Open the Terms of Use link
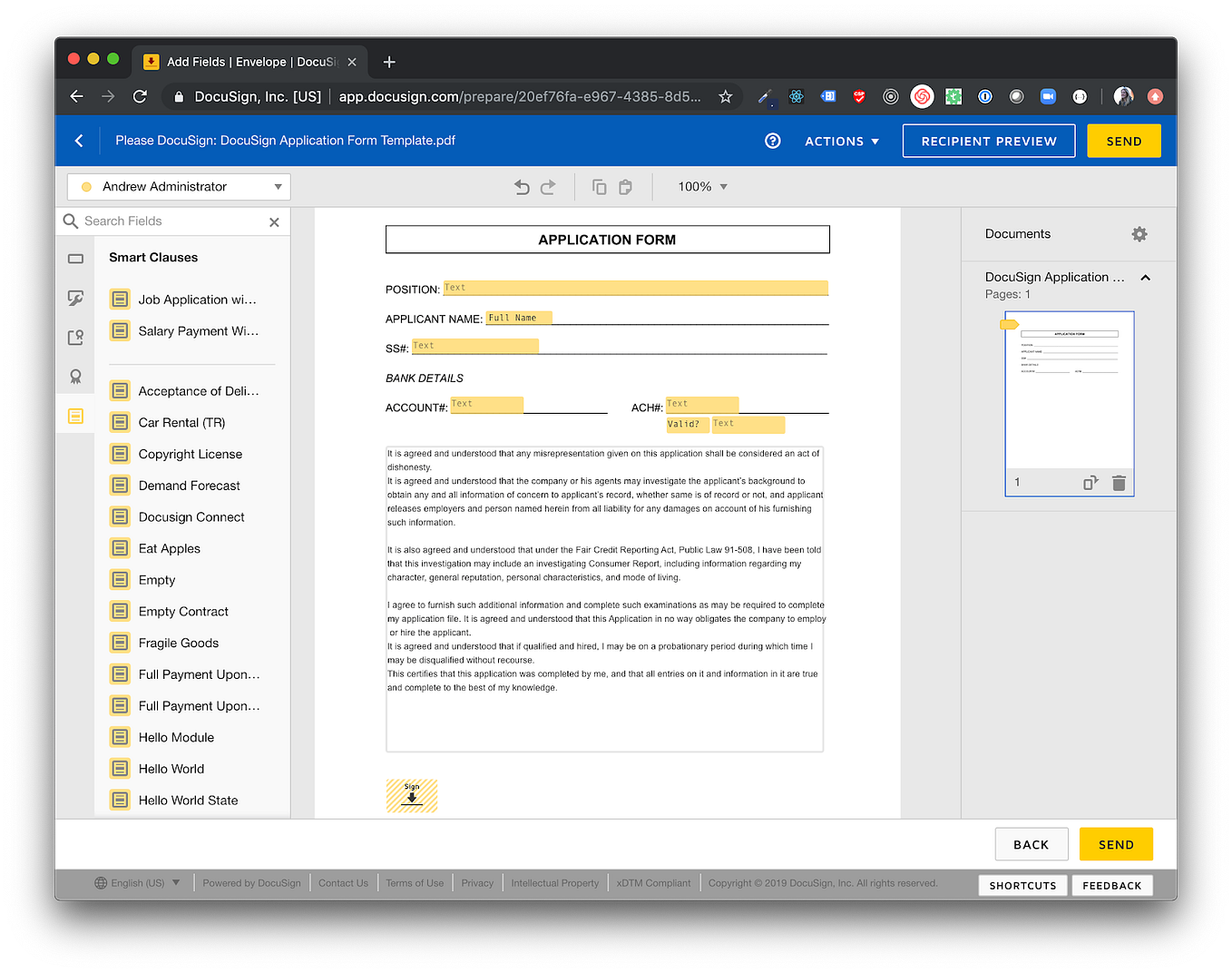 click(415, 882)
